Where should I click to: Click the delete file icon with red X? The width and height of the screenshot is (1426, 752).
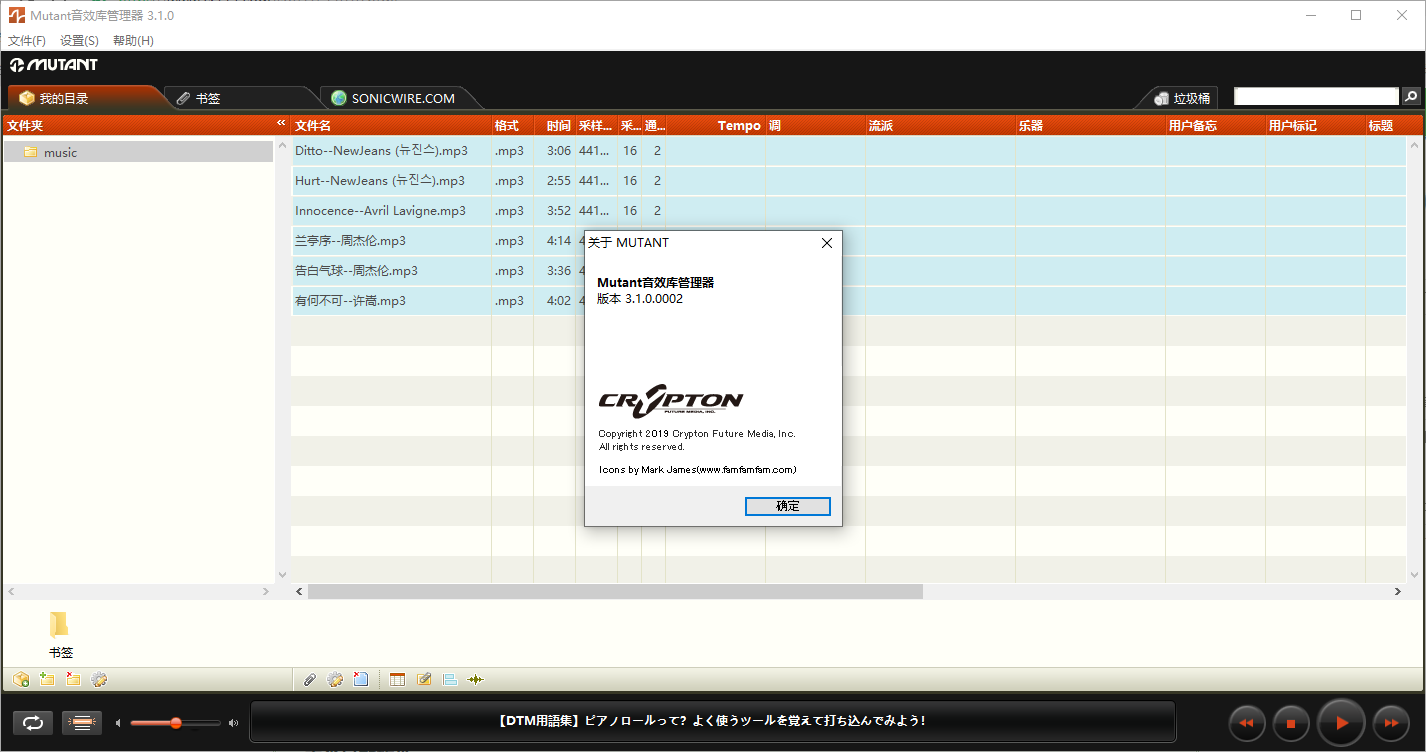point(361,680)
